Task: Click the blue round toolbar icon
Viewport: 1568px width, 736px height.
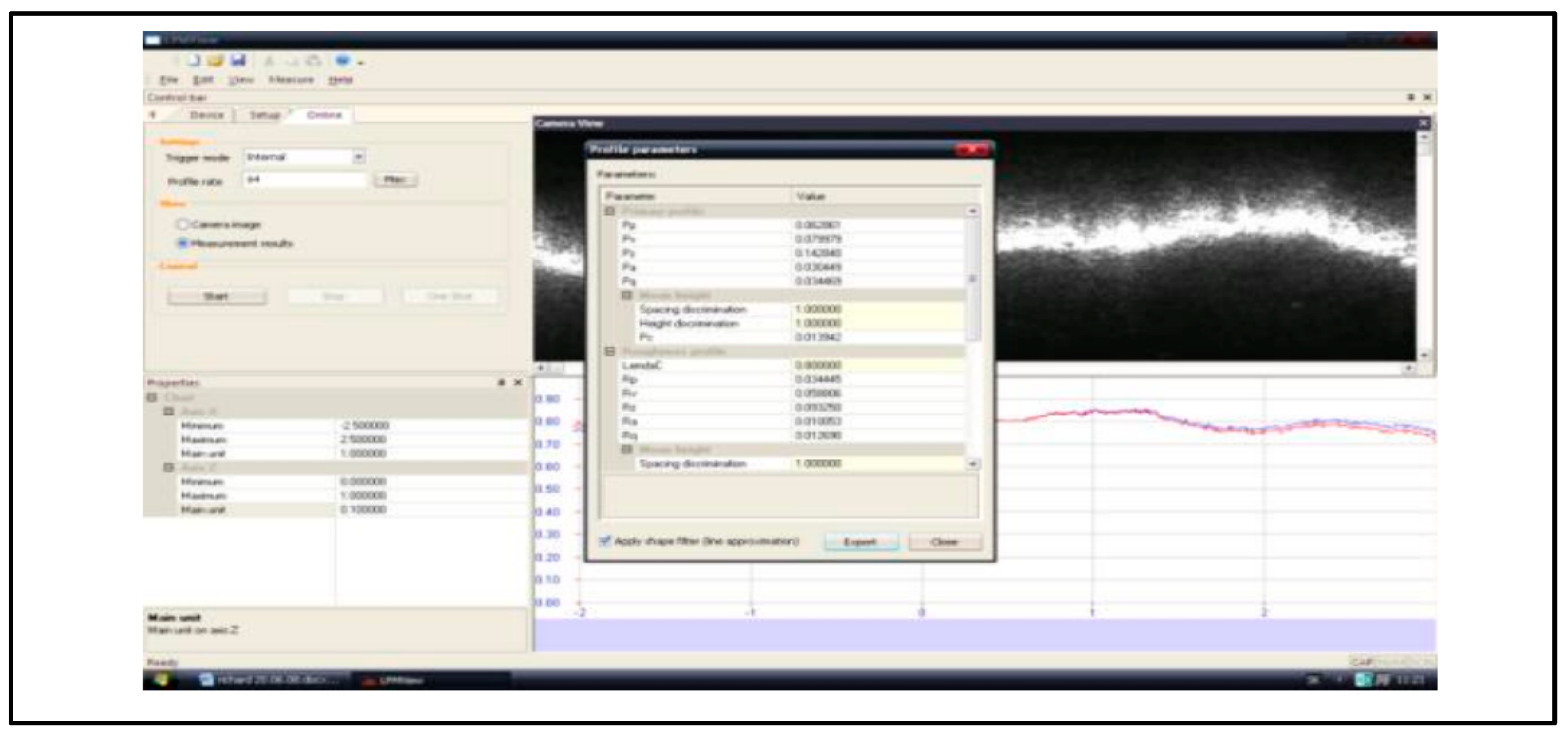Action: (x=342, y=61)
